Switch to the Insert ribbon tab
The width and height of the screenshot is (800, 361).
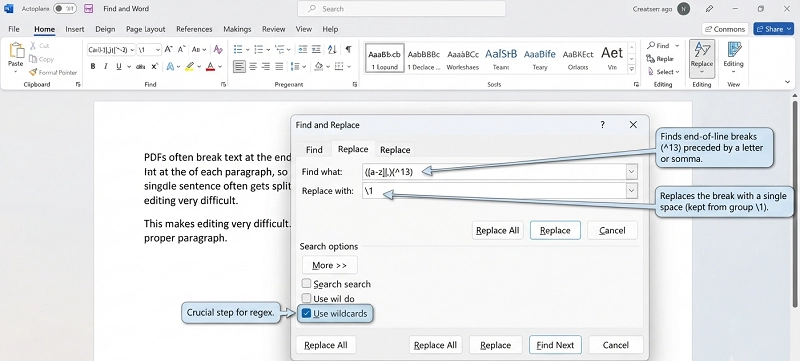74,29
